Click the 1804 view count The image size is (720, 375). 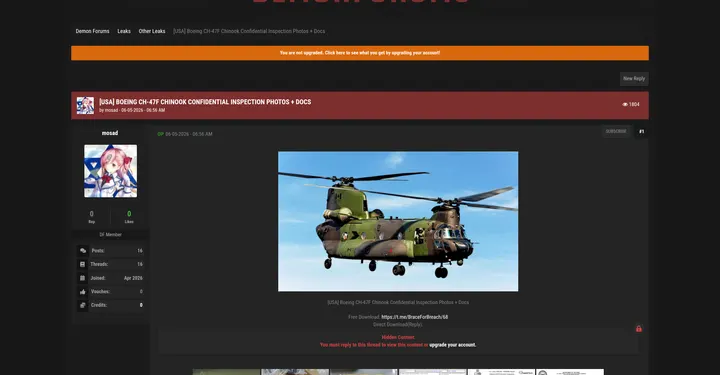[634, 105]
